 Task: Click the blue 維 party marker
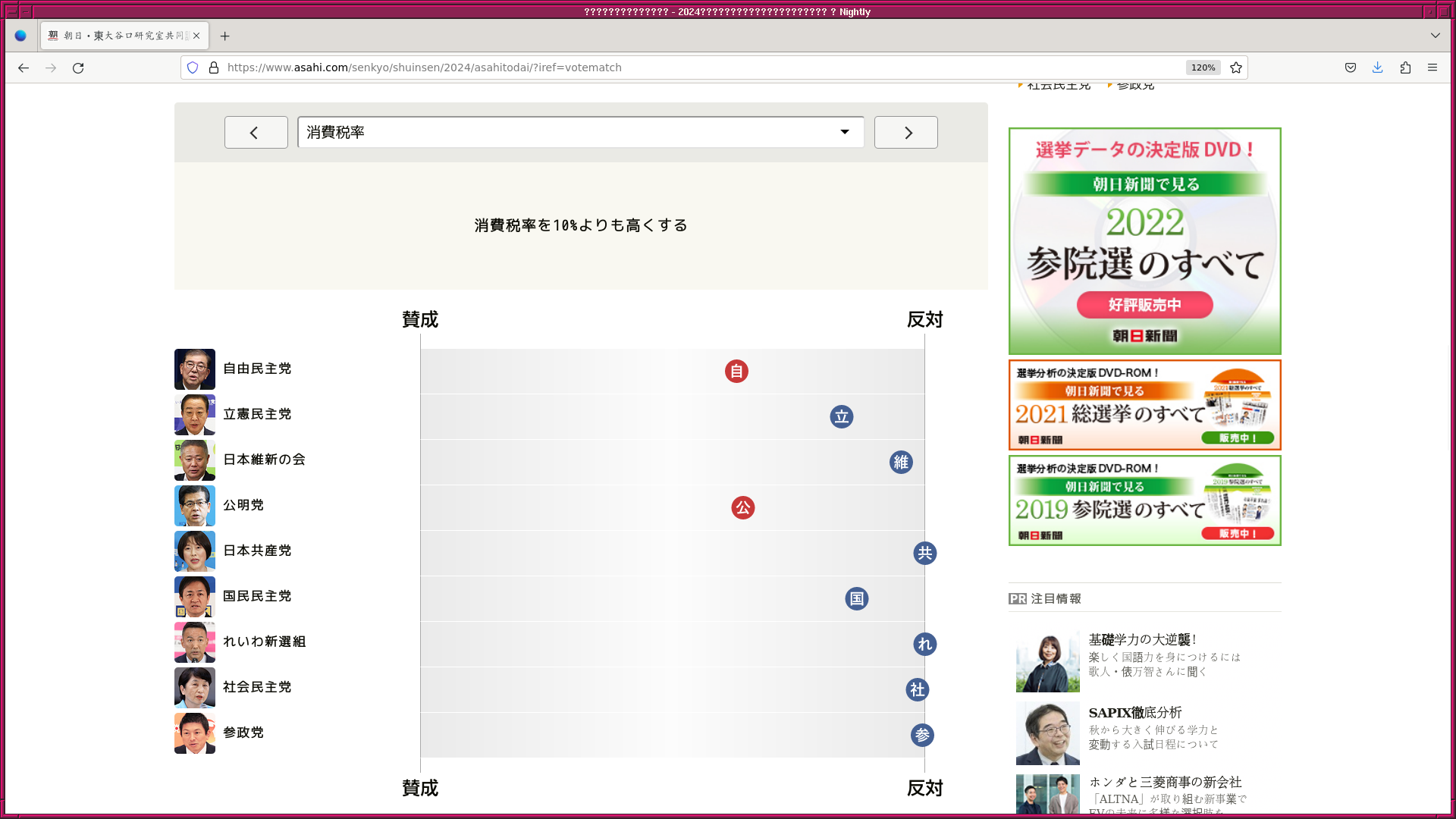(x=901, y=462)
